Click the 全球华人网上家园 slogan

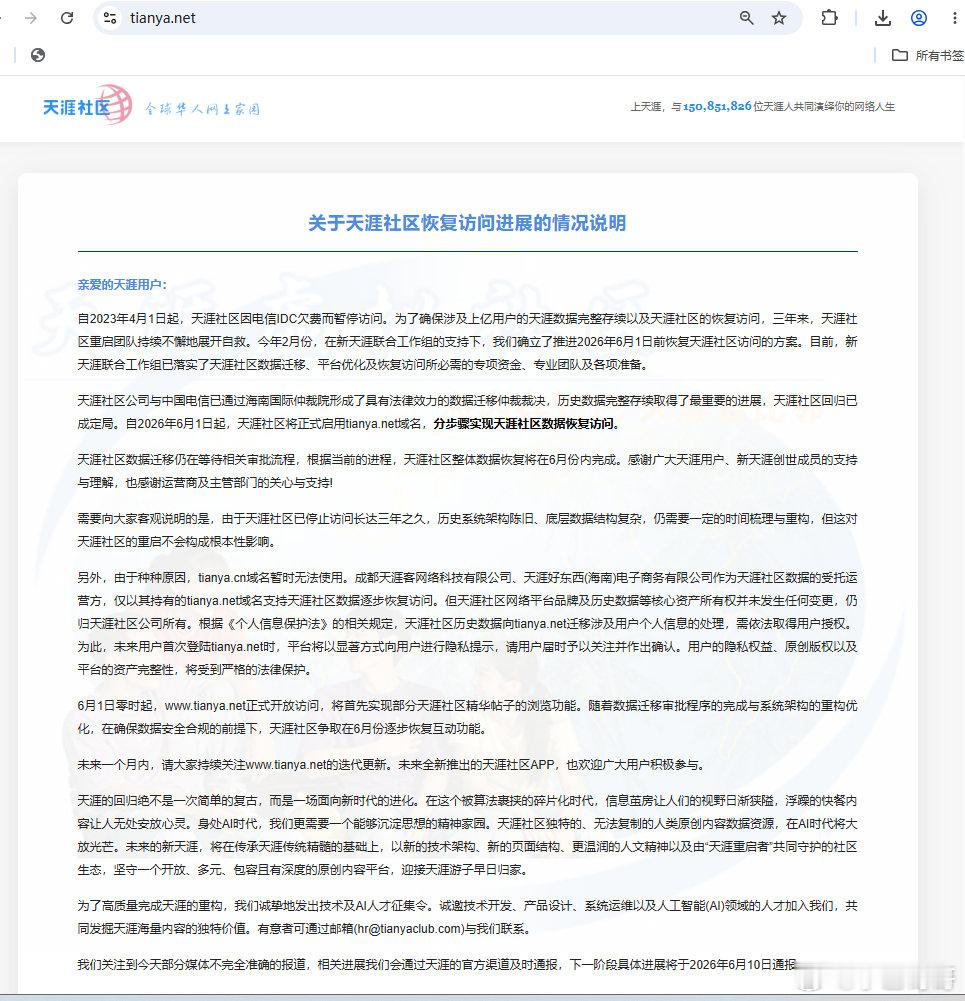(x=202, y=109)
